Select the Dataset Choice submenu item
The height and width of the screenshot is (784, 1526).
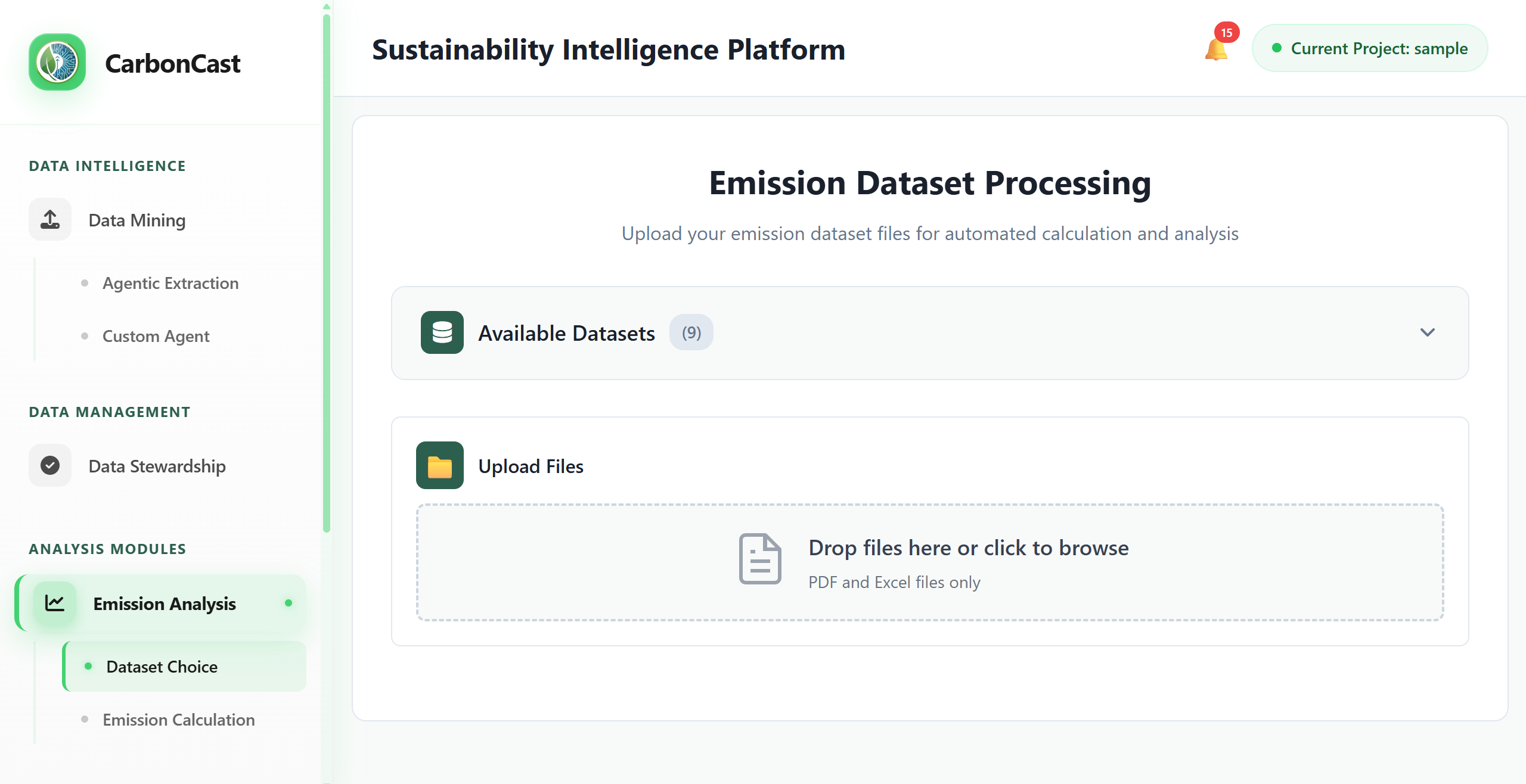[x=162, y=667]
